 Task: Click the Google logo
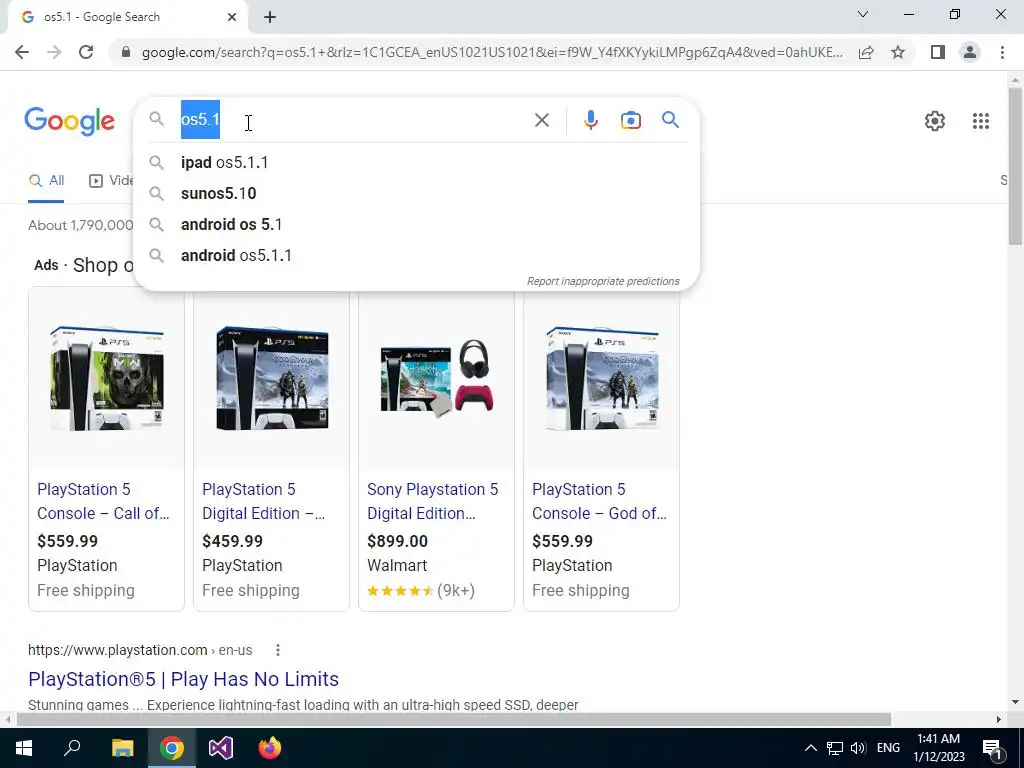pyautogui.click(x=69, y=121)
